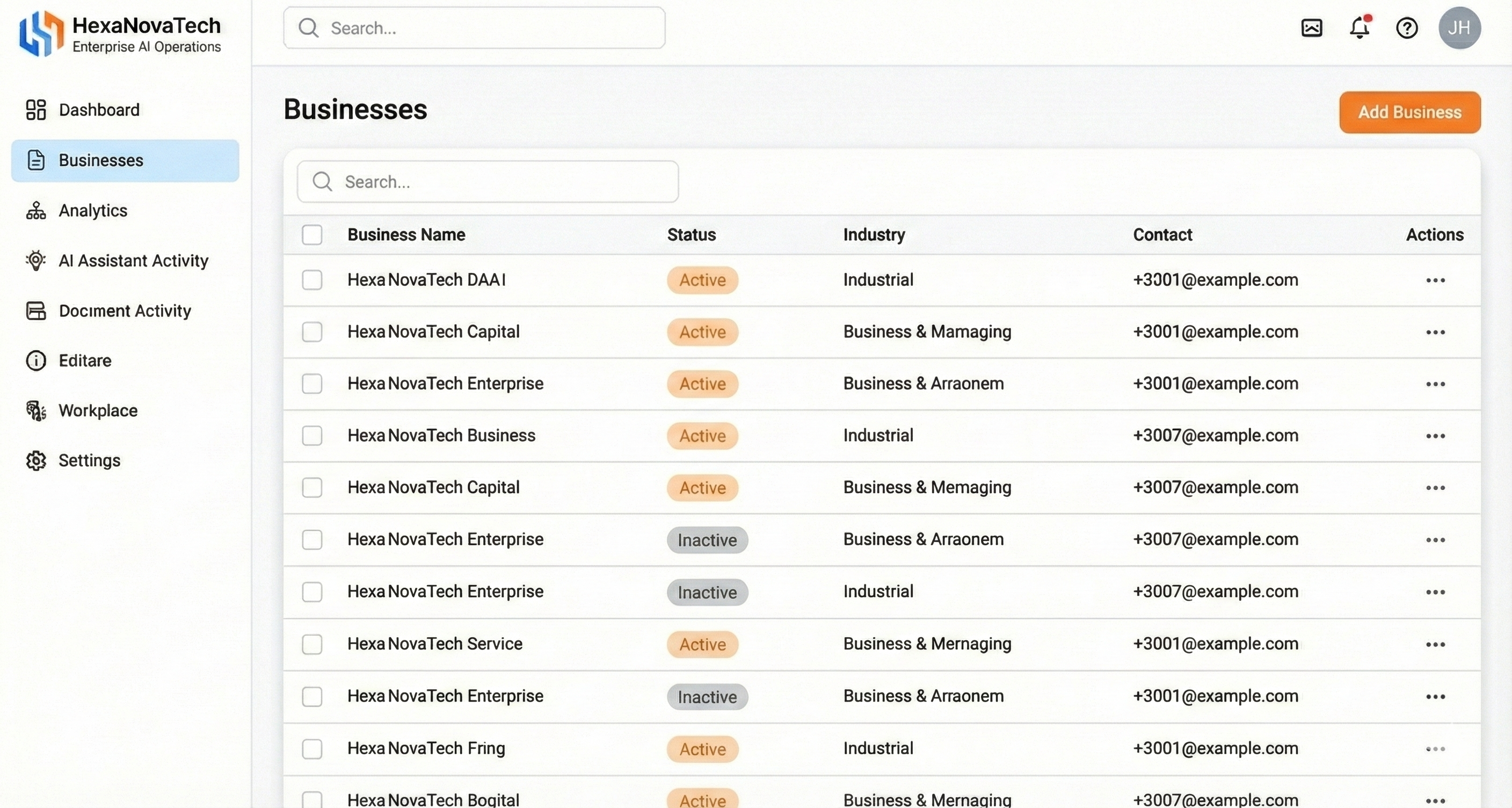The height and width of the screenshot is (808, 1512).
Task: Check the Hexa NovaTech DAAI row checkbox
Action: point(312,280)
